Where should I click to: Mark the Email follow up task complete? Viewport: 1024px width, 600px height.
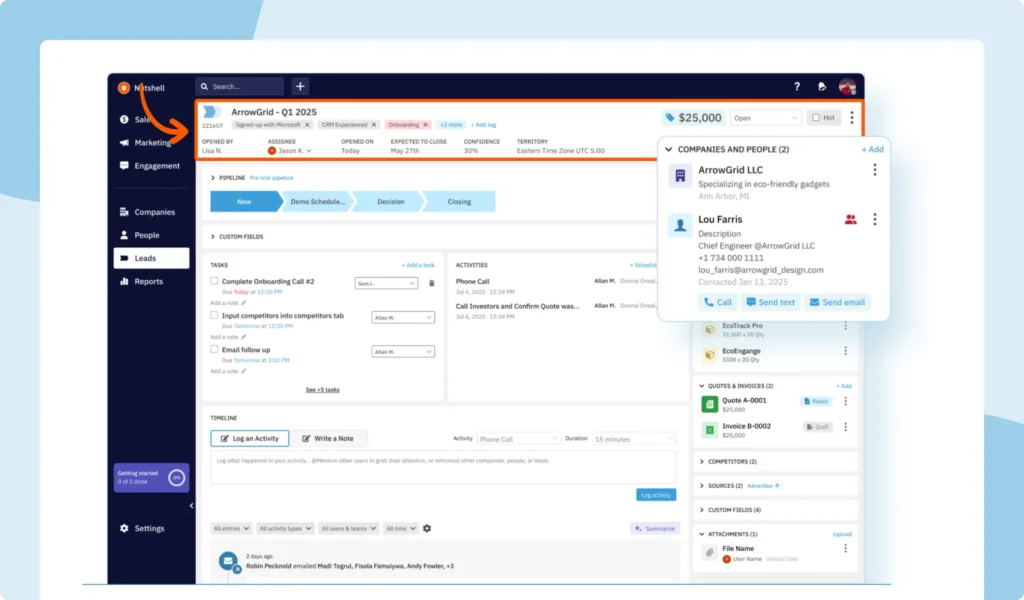coord(213,350)
